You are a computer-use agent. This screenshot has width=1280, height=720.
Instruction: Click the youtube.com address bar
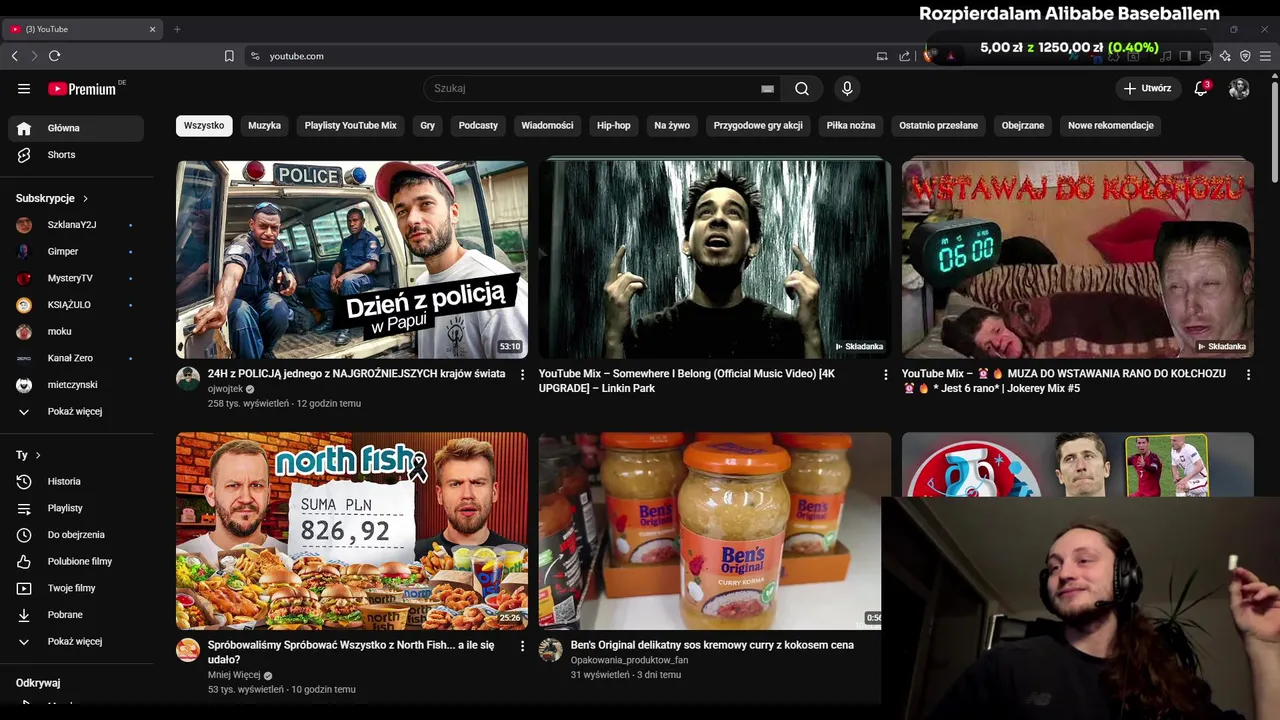pos(560,56)
